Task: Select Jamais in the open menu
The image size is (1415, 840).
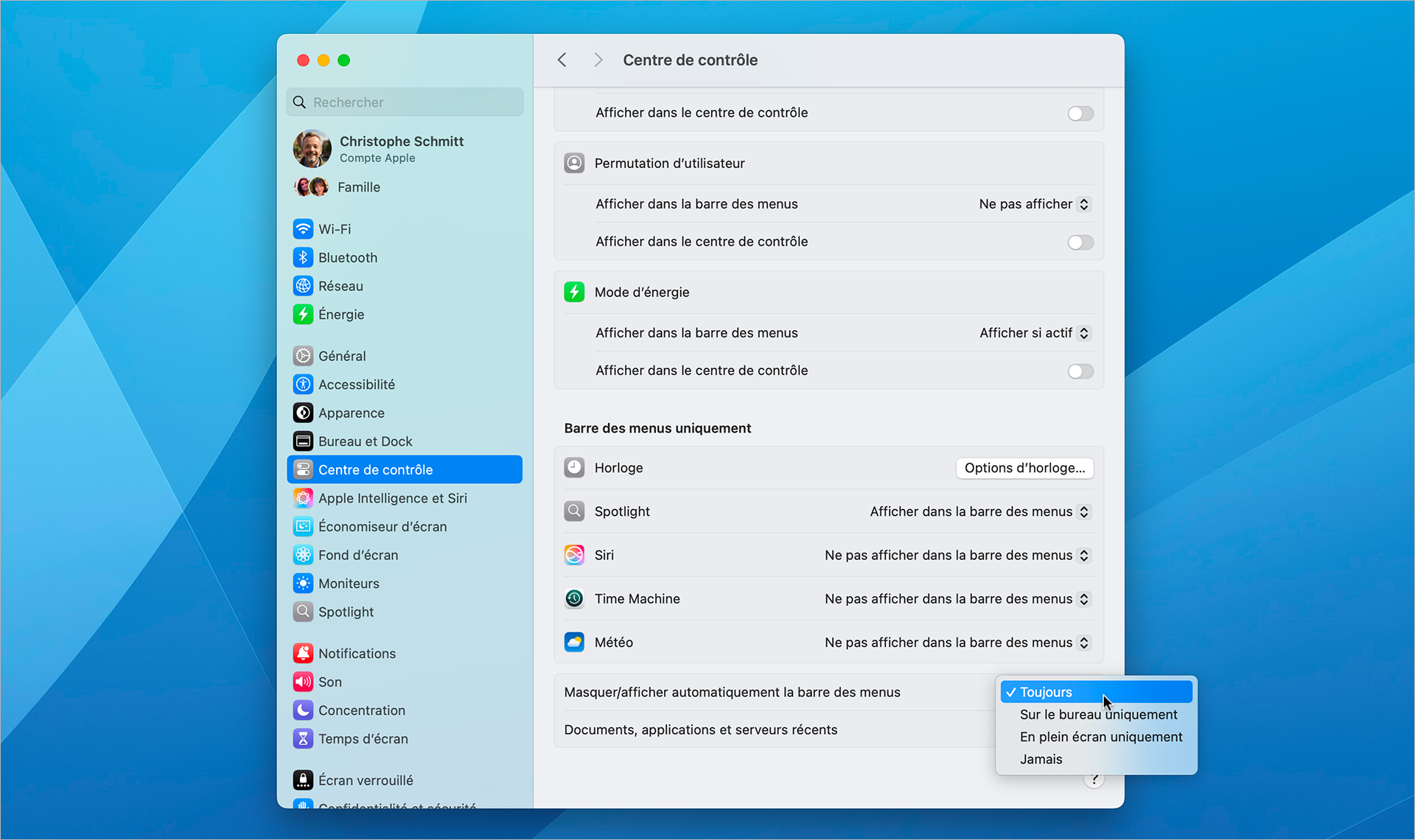Action: click(x=1041, y=759)
